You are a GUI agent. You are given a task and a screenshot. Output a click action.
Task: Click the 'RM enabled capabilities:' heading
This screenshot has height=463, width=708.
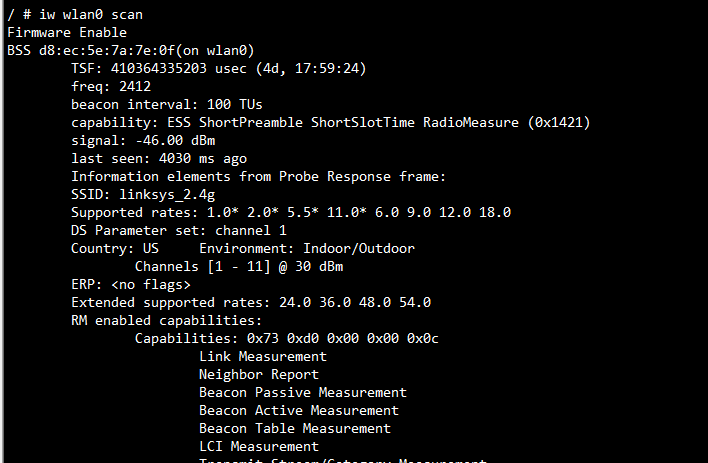167,320
